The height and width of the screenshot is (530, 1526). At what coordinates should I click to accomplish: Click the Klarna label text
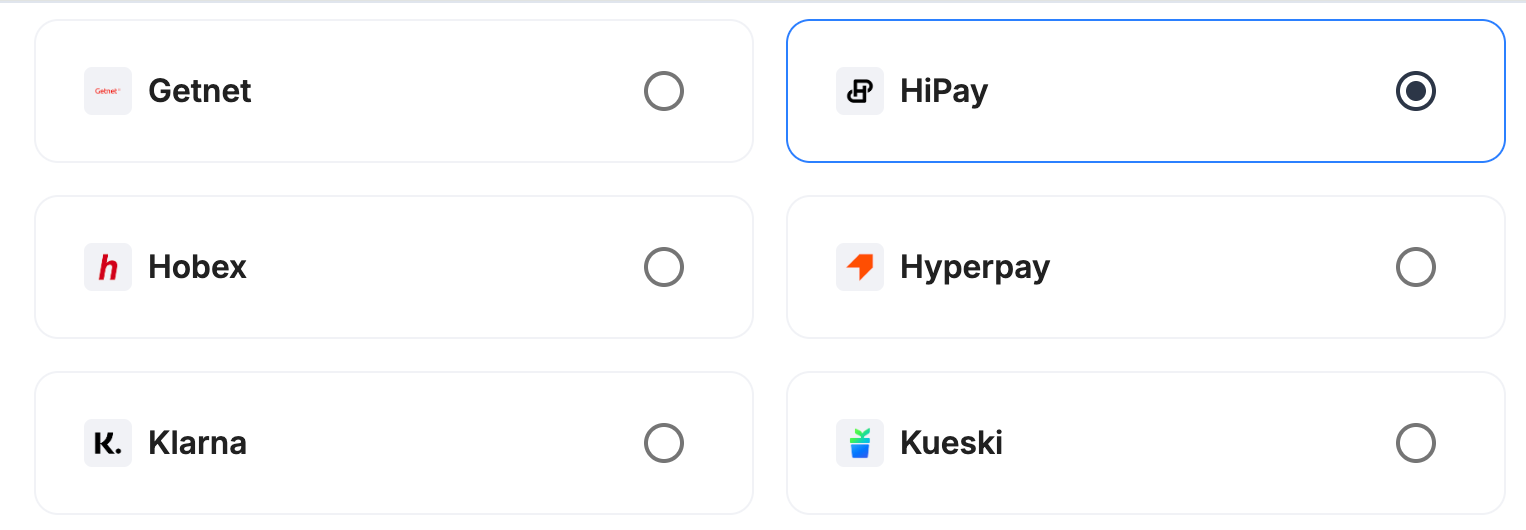(x=198, y=443)
